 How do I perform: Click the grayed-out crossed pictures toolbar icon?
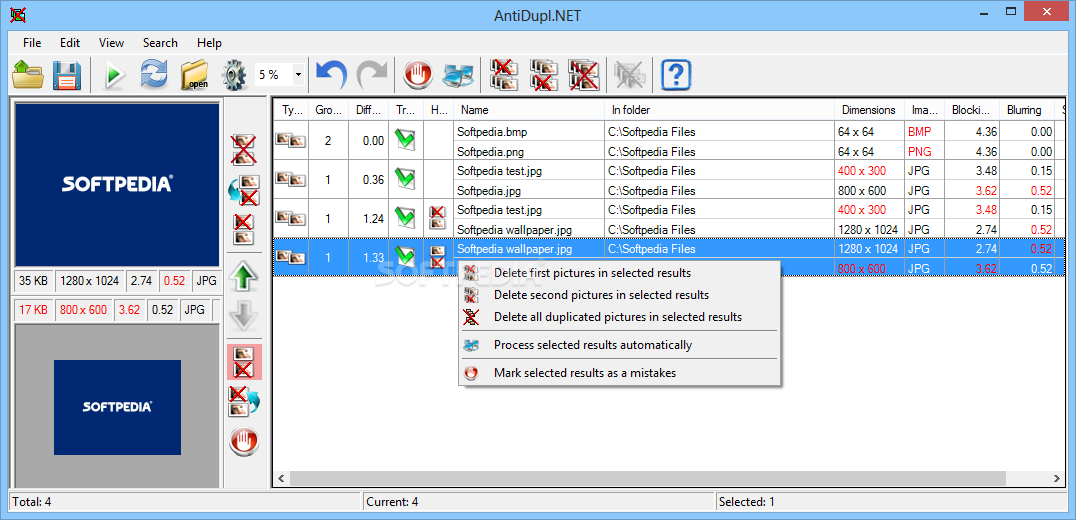[629, 74]
